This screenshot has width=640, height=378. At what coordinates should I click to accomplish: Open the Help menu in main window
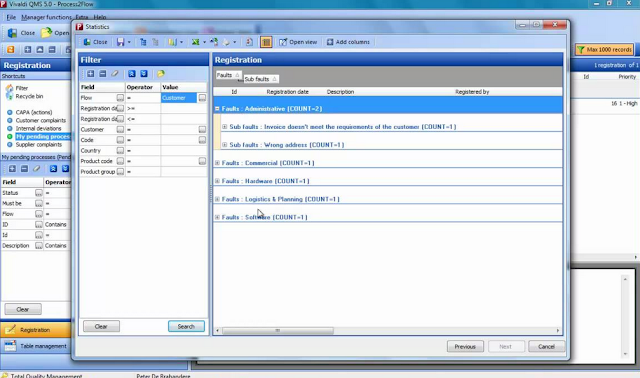(x=100, y=17)
